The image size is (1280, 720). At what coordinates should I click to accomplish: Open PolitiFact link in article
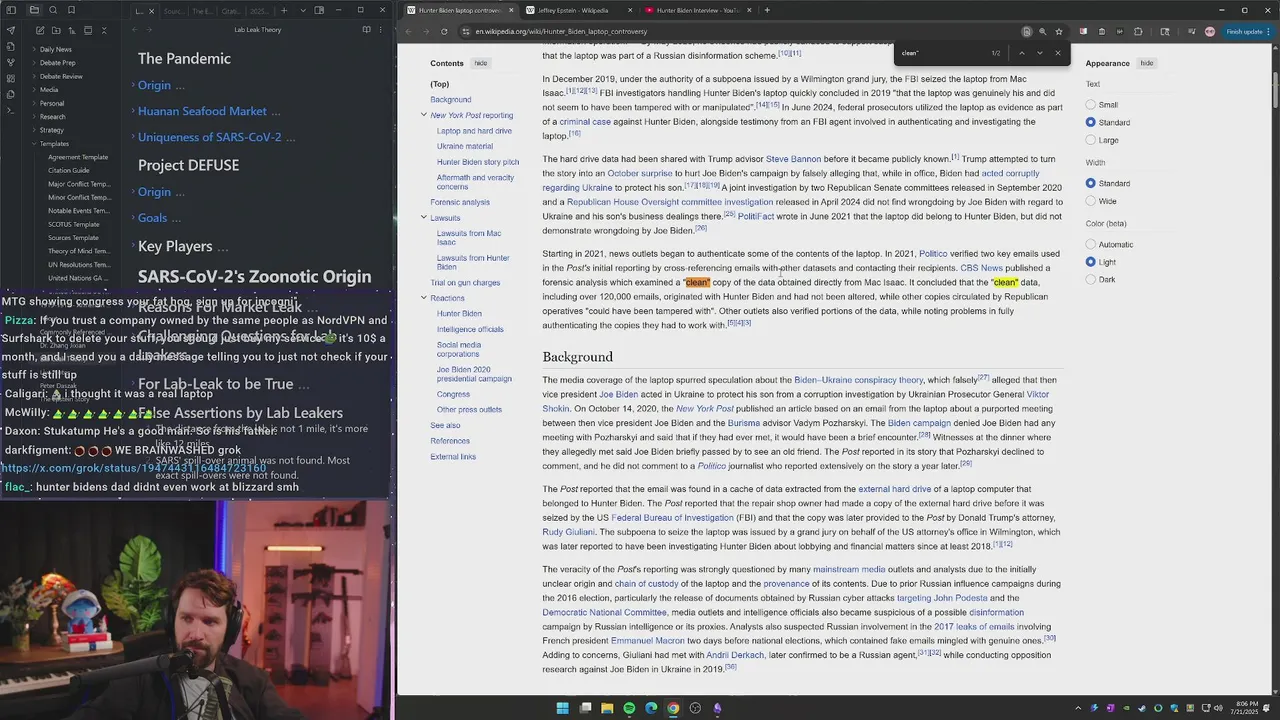[755, 216]
